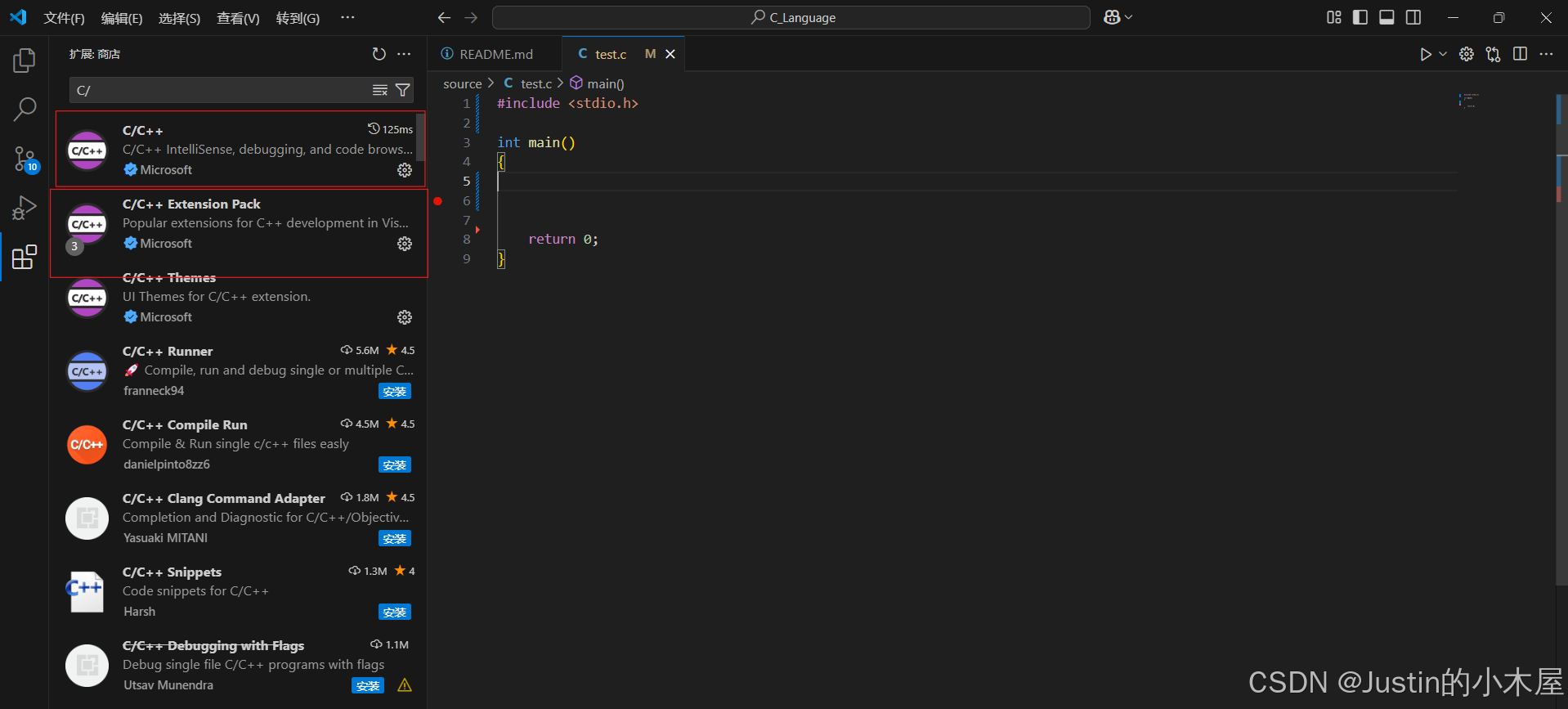The height and width of the screenshot is (709, 1568).
Task: Close the test.c editor tab
Action: (x=670, y=54)
